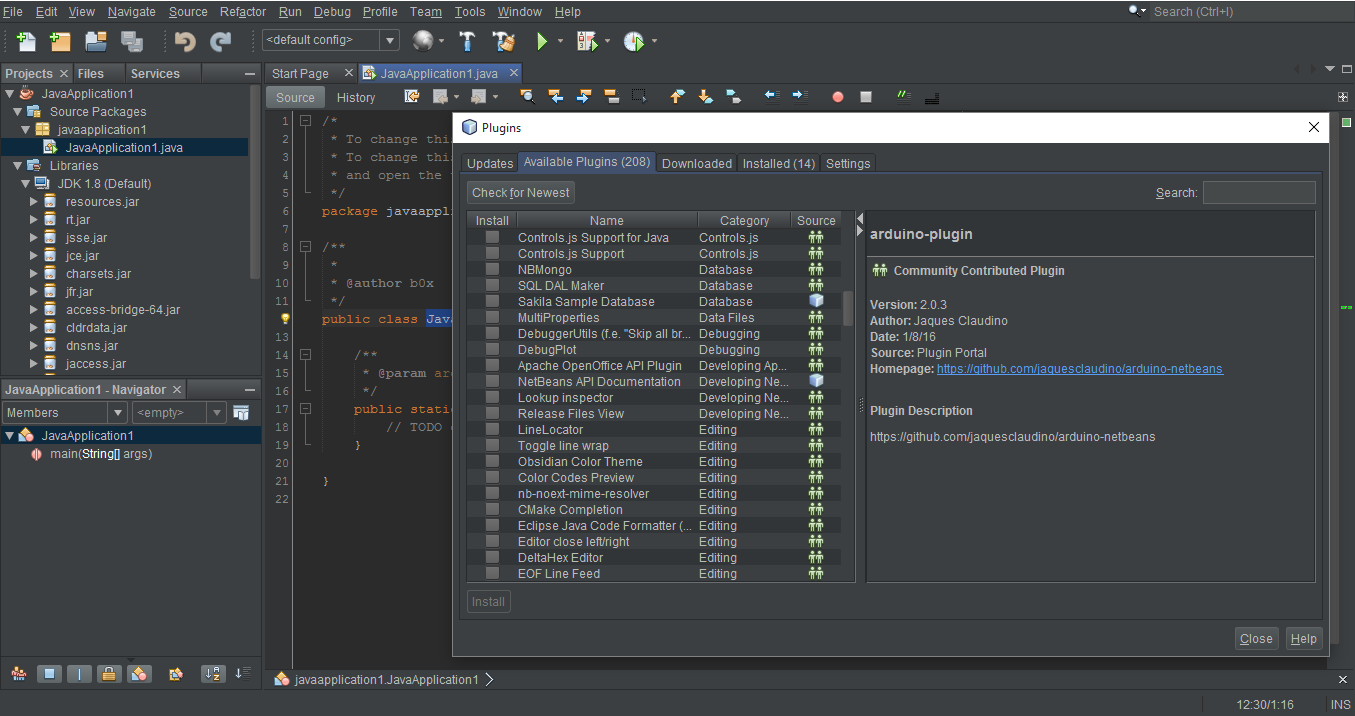Viewport: 1355px width, 716px height.
Task: Click Find Previous Occurrence icon
Action: point(555,97)
